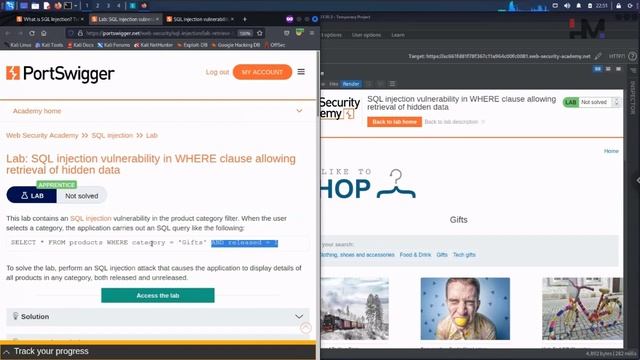Open the colorful bicycle product image
Viewport: 640px width, 360px height.
[582, 309]
